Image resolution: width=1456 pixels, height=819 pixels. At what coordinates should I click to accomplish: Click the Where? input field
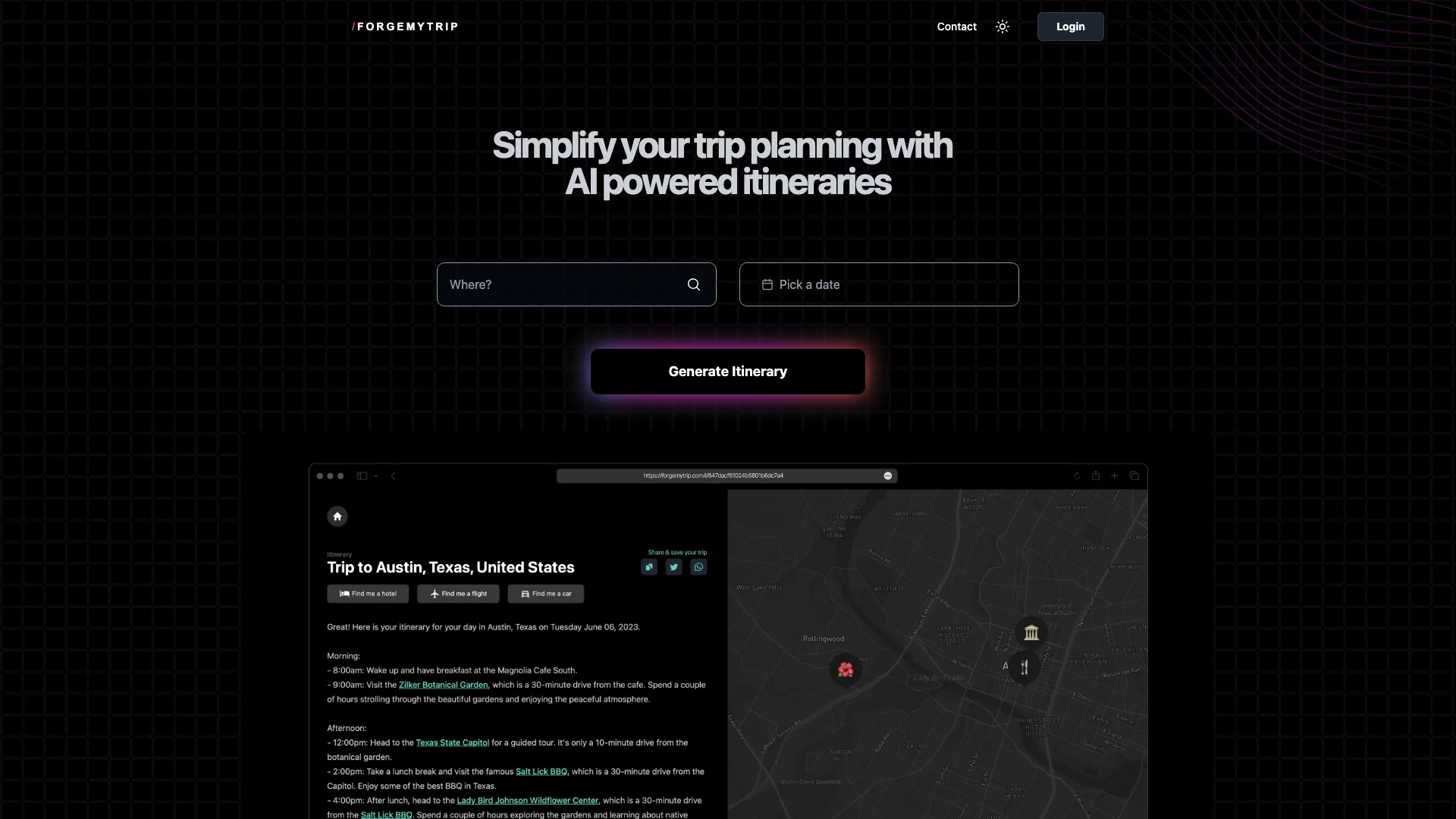click(x=576, y=284)
